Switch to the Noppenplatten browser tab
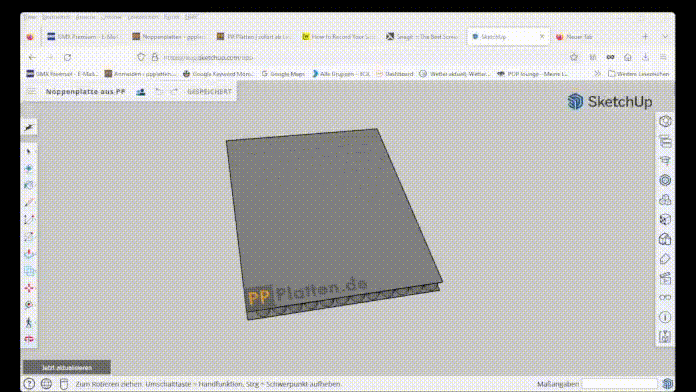Screen dimensions: 696x392 tap(168, 37)
